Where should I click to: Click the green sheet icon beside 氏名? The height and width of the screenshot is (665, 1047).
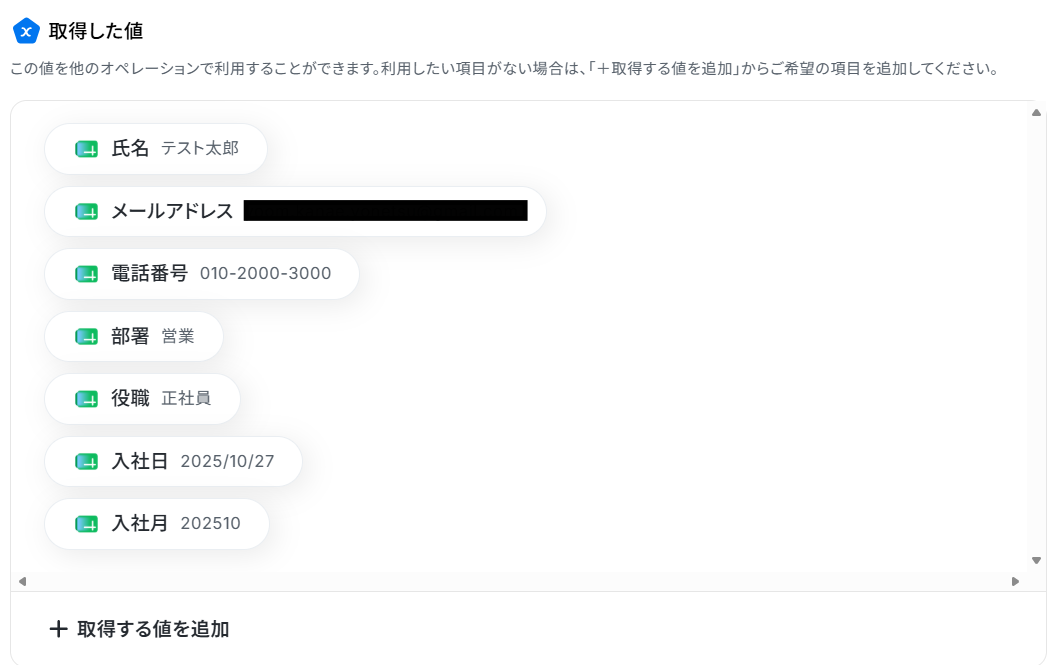click(86, 149)
